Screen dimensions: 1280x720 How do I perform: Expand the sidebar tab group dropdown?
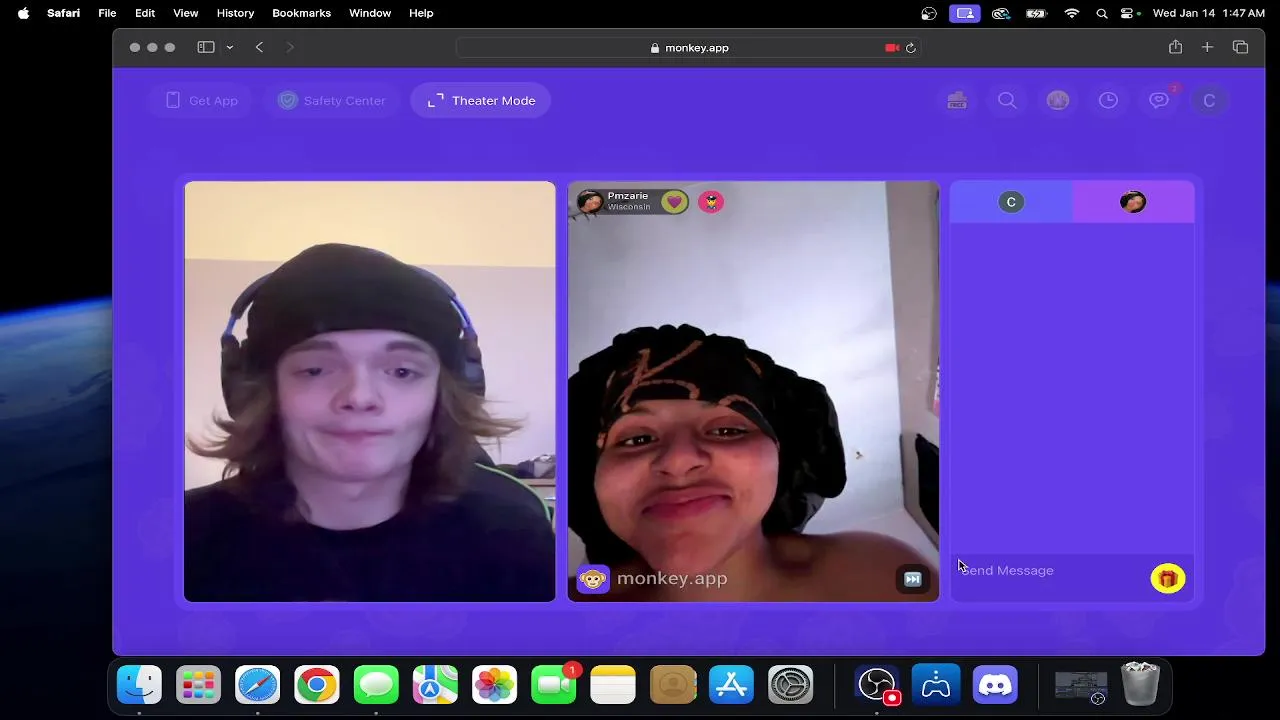[230, 47]
